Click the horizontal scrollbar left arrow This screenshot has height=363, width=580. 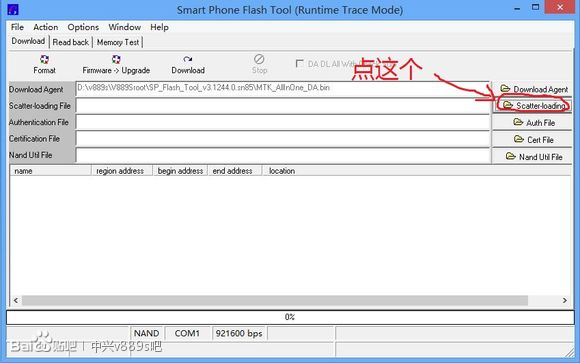(x=16, y=300)
